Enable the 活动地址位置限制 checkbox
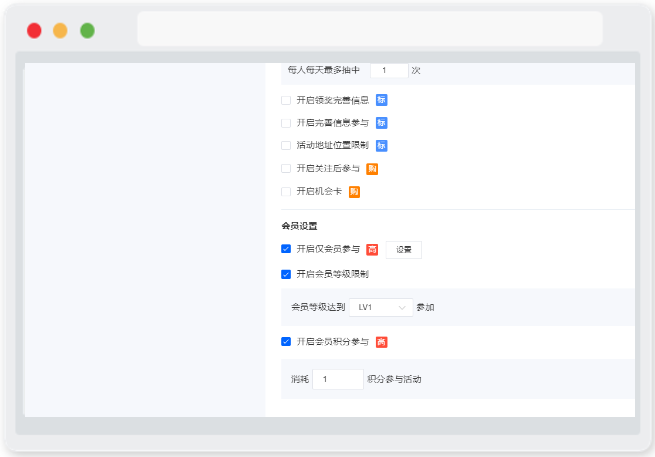Viewport: 655px width, 457px height. [286, 145]
